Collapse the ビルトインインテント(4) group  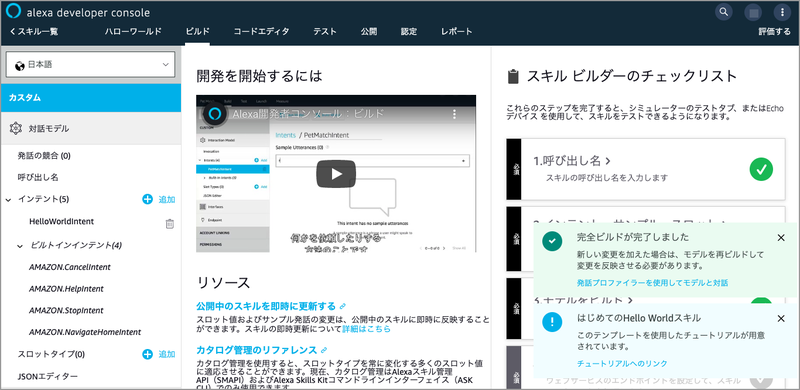coord(20,246)
